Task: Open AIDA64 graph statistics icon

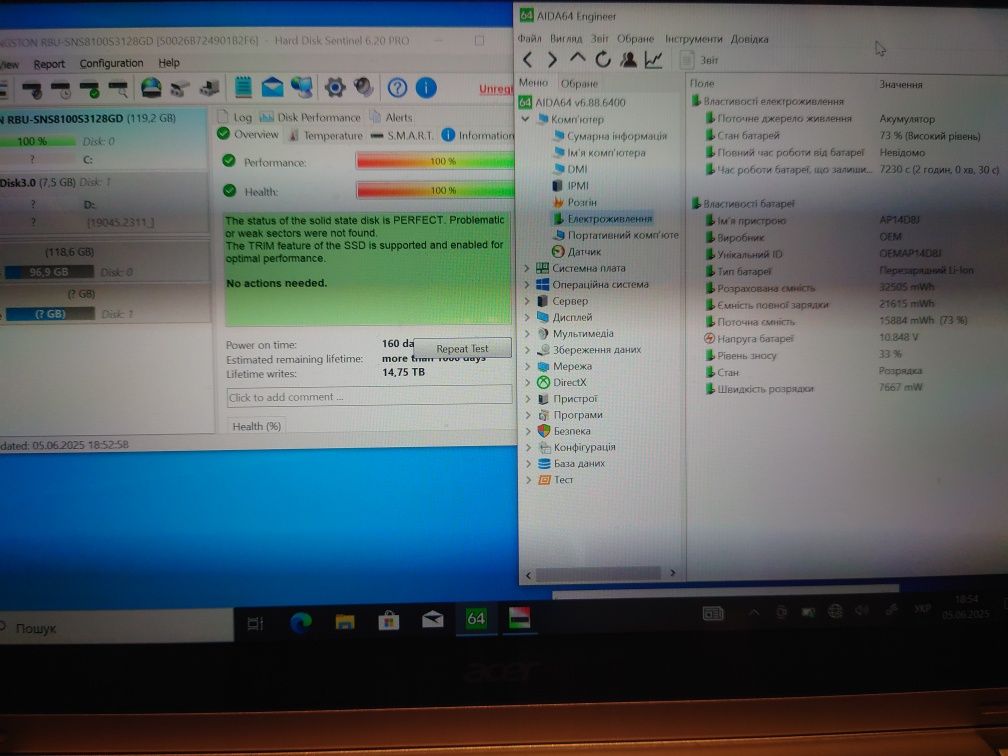Action: pos(653,60)
